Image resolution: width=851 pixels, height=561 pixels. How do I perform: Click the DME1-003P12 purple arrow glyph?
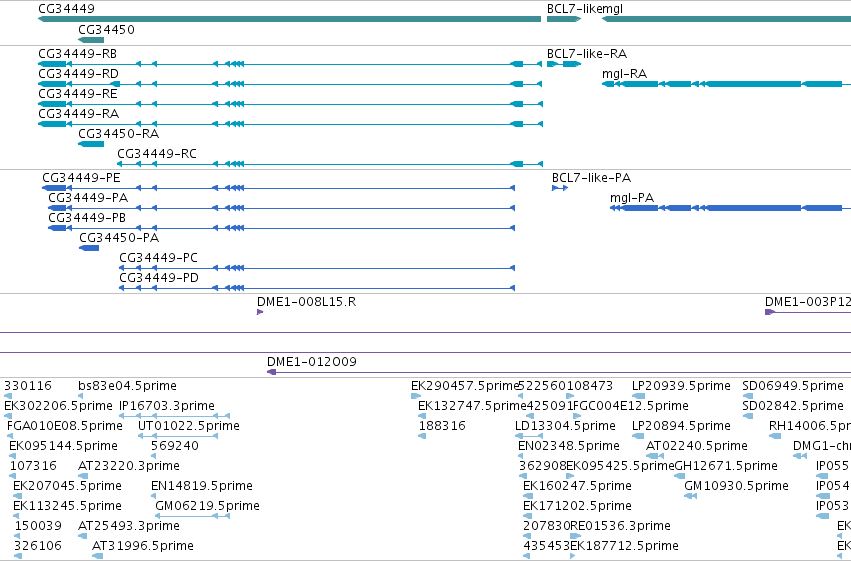(770, 312)
